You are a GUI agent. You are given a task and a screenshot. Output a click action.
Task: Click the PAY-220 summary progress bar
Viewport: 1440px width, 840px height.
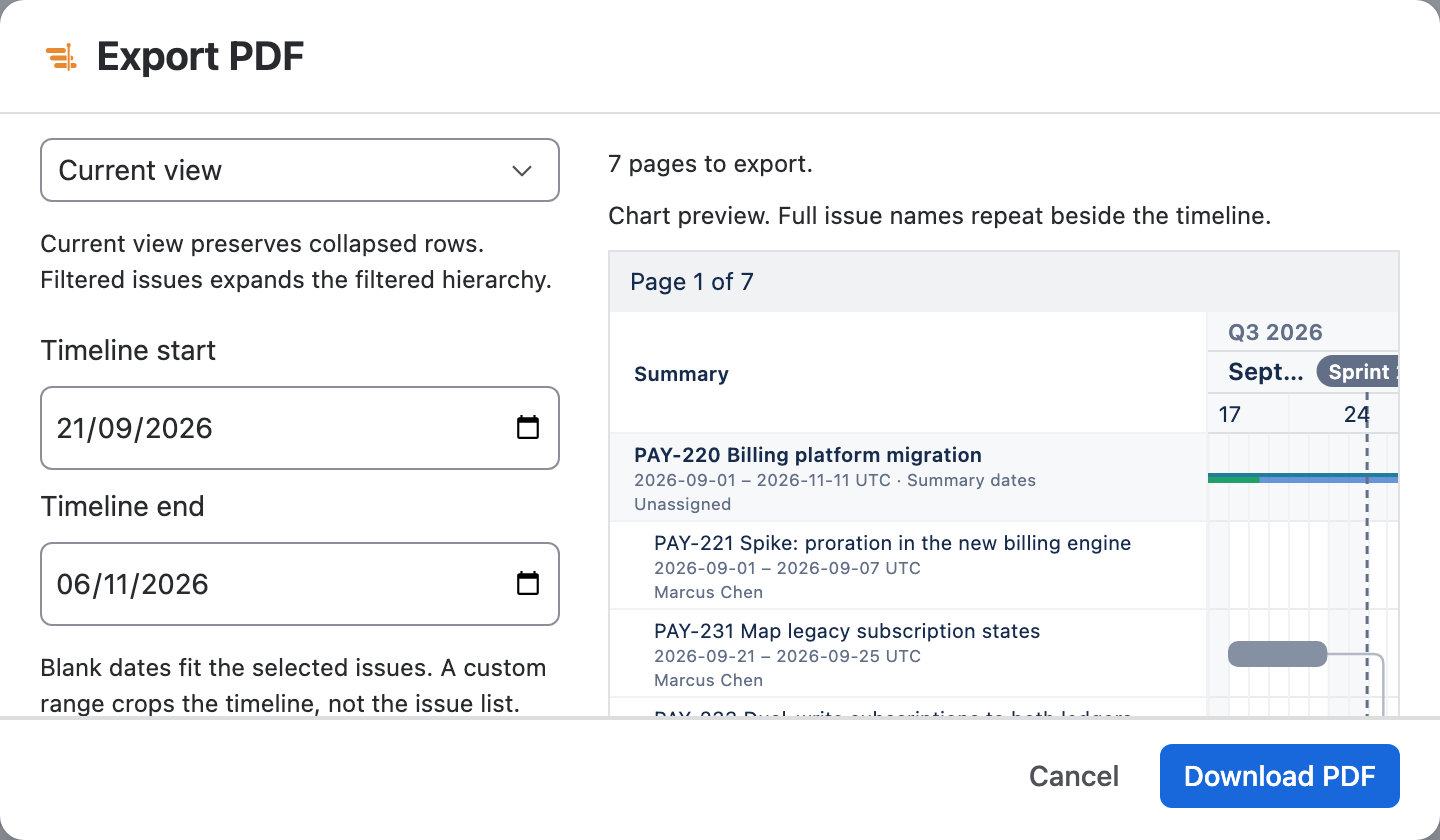coord(1303,478)
